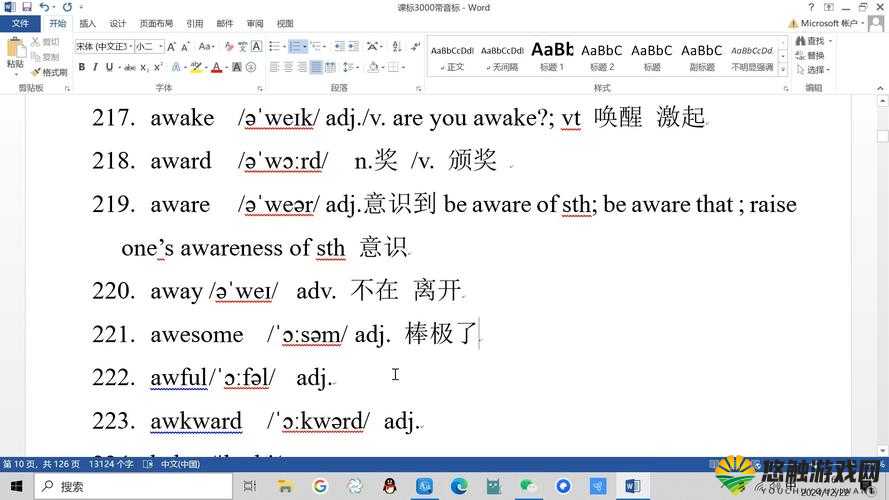
Task: Expand the styles gallery more button
Action: 783,70
